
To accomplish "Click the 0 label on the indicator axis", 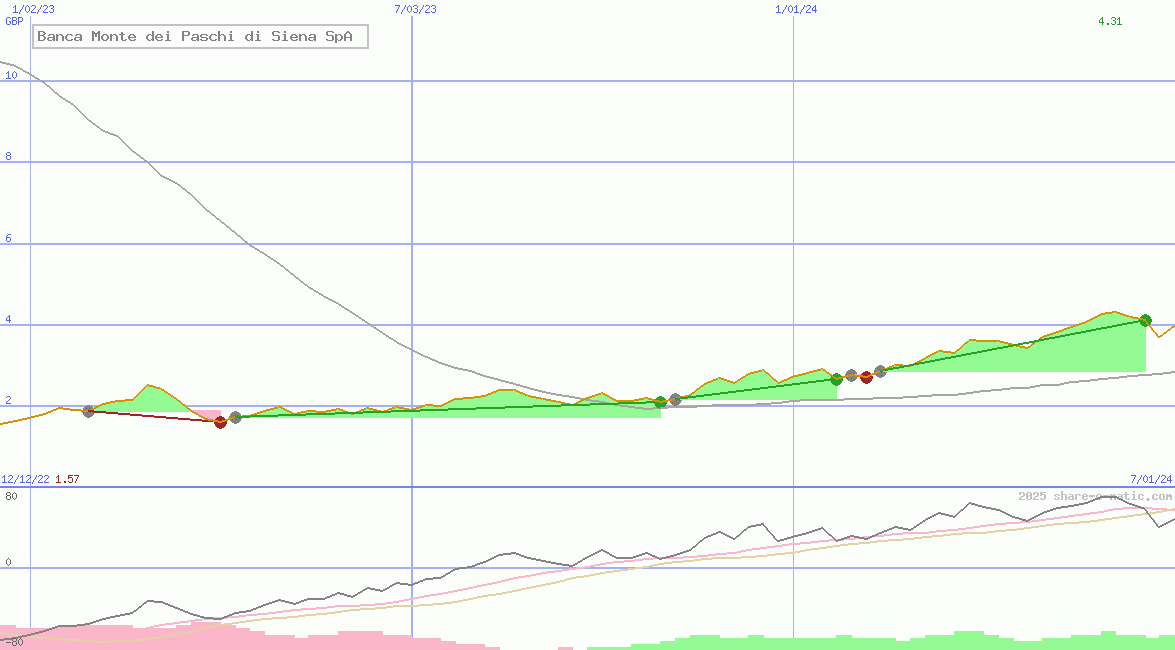I will click(x=8, y=563).
